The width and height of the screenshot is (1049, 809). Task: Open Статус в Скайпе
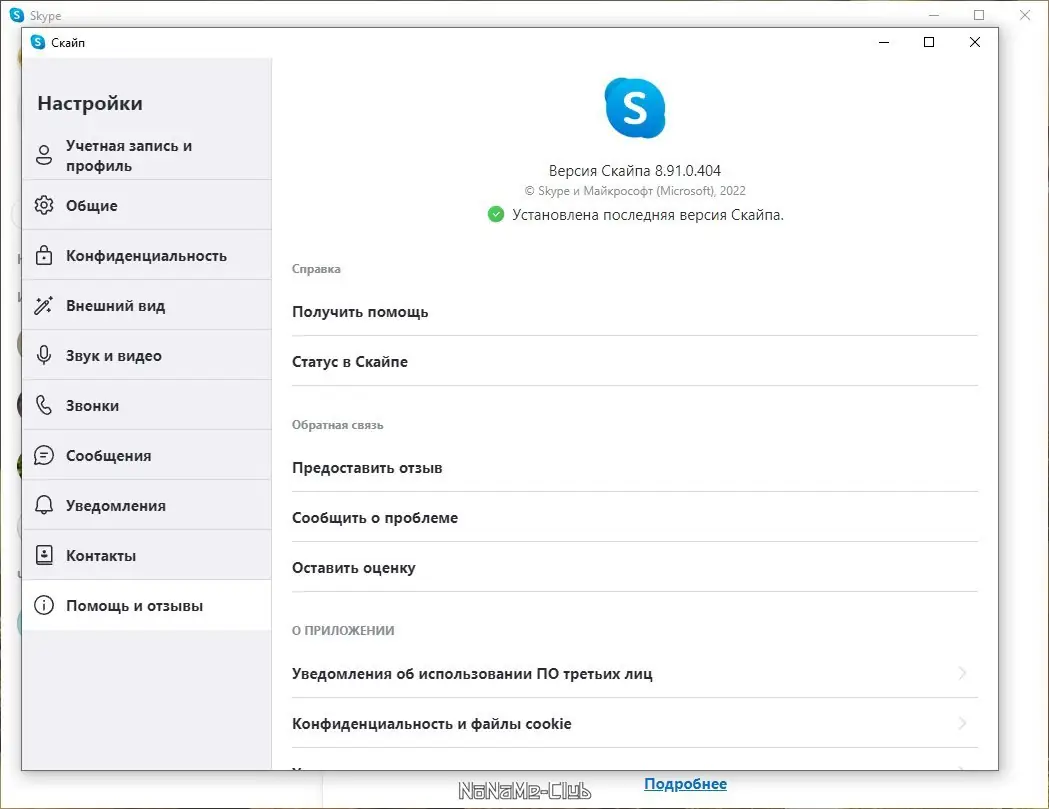[634, 361]
